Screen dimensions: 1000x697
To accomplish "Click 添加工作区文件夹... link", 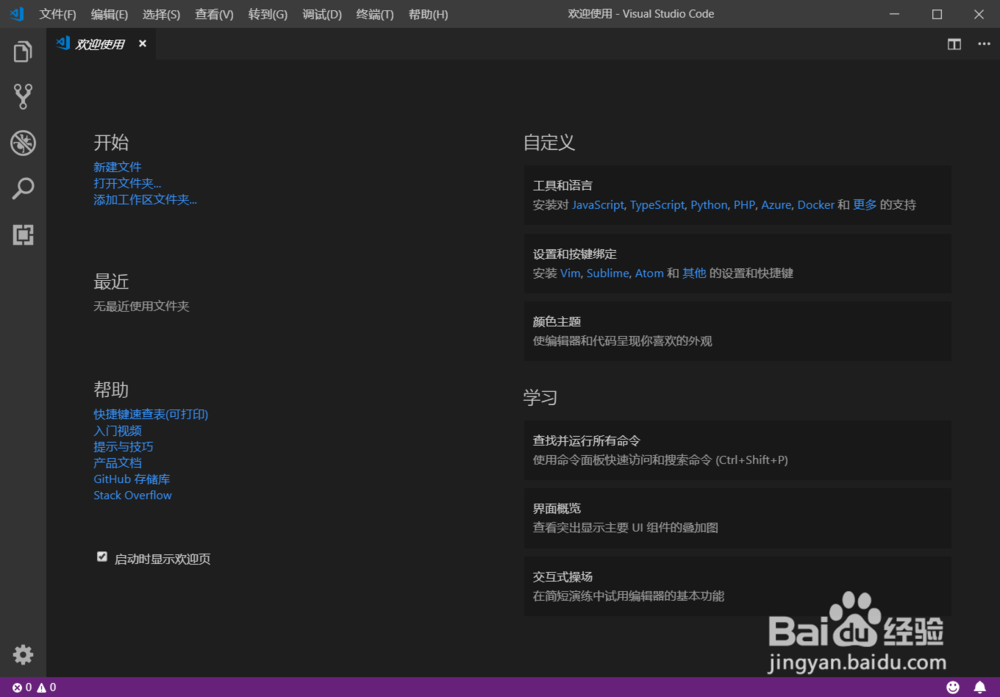I will [145, 200].
